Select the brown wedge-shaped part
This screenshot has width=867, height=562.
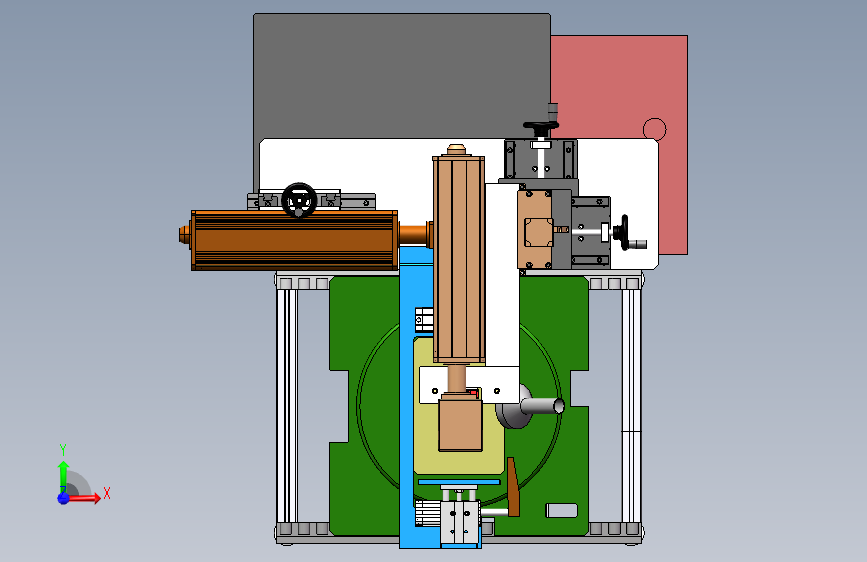tap(513, 487)
